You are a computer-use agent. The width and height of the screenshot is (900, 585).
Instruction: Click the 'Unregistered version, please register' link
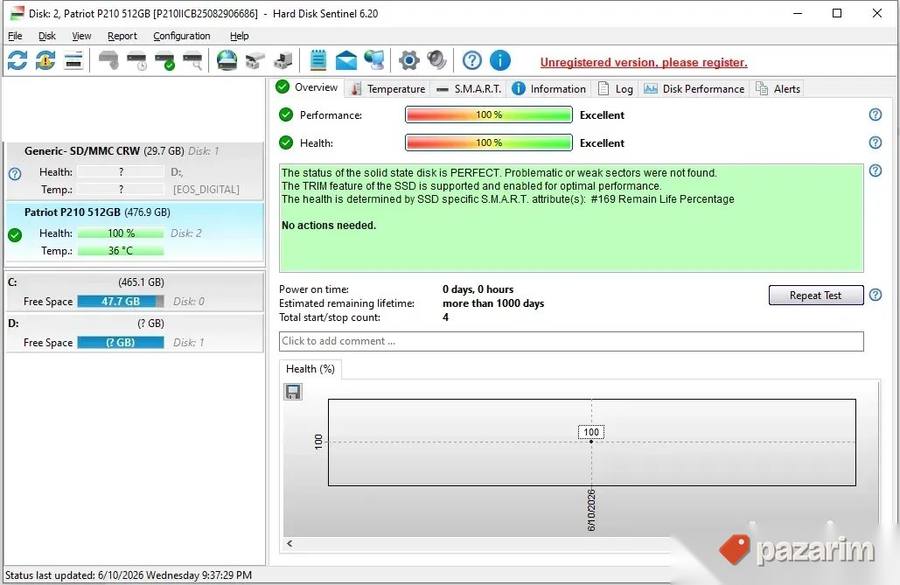(643, 62)
